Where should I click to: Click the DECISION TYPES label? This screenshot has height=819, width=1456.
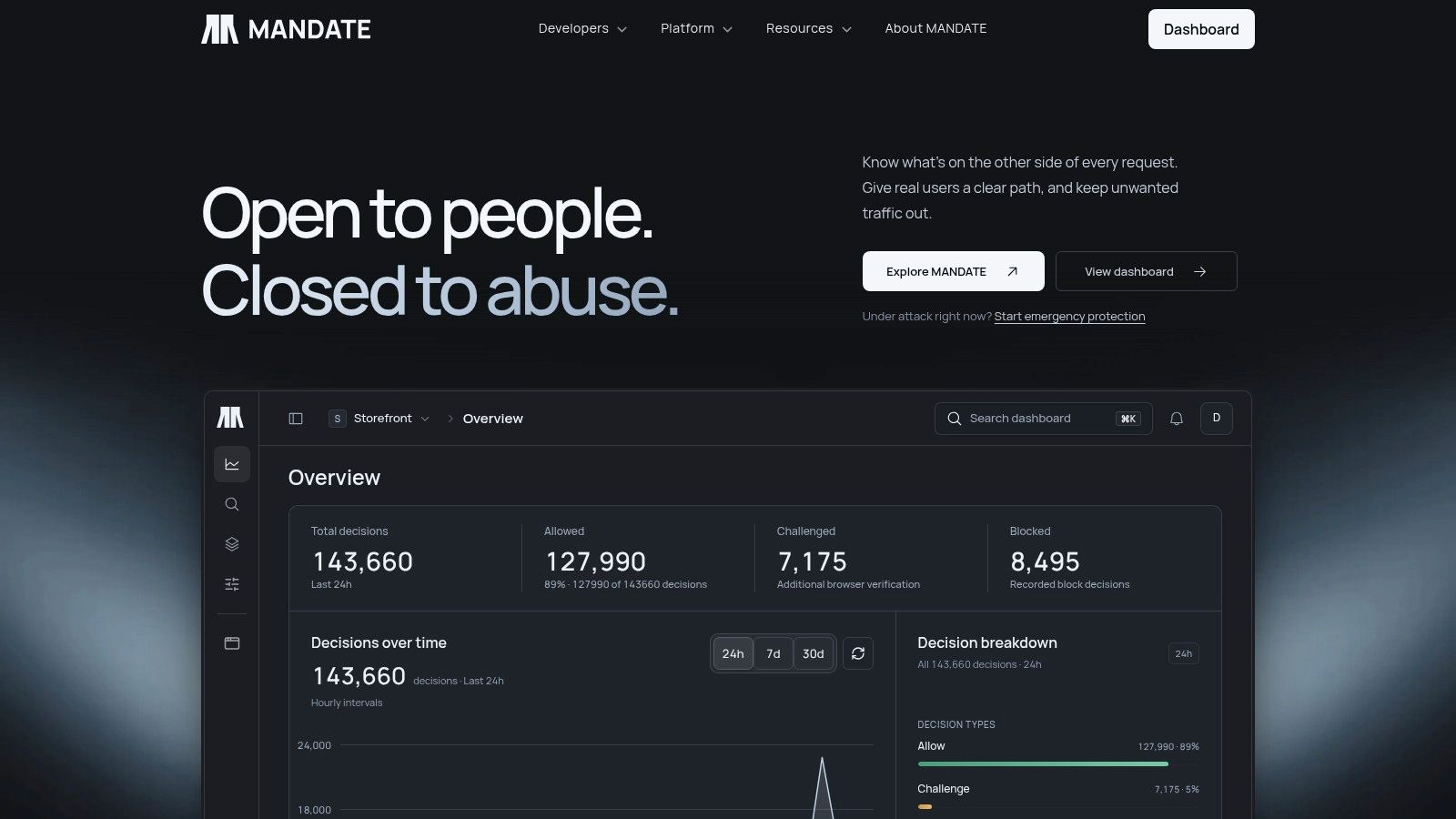956,724
